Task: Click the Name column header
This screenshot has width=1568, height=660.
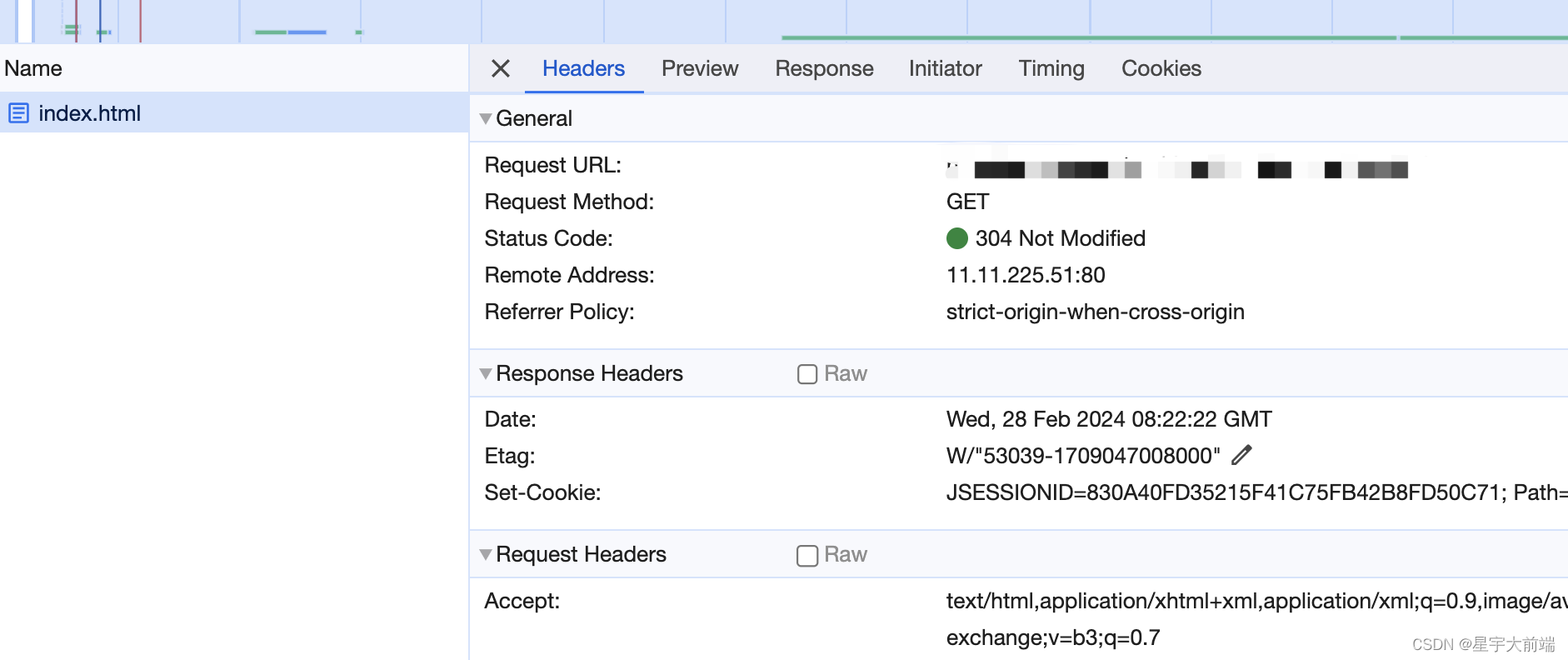Action: 33,68
